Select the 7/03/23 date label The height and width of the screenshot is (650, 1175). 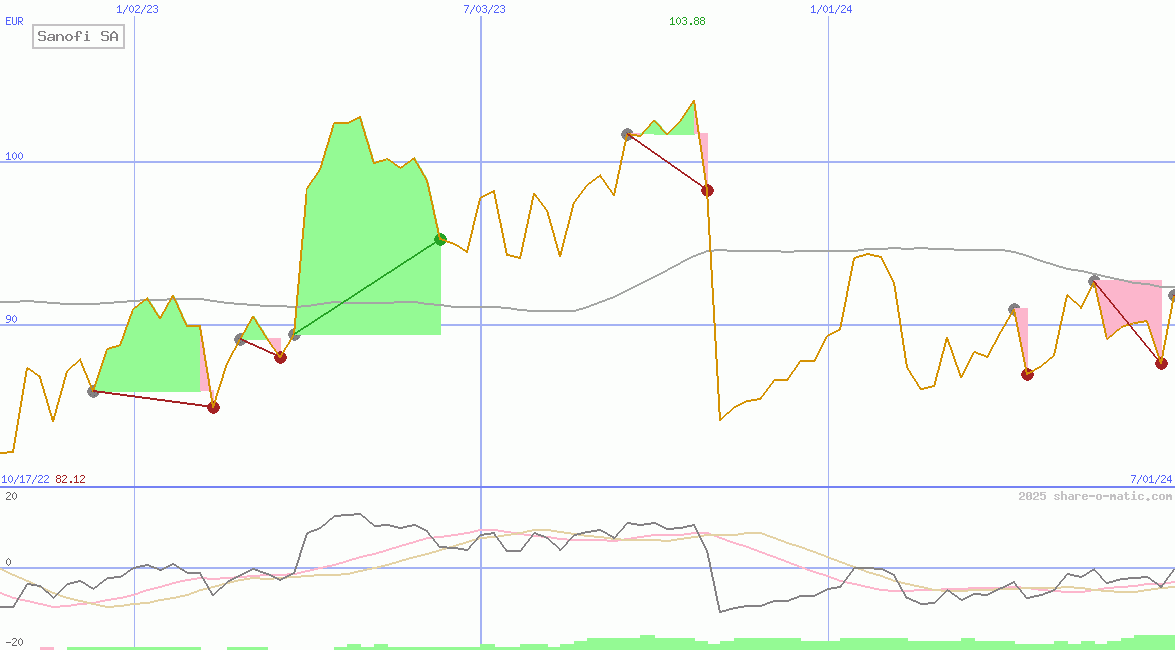coord(484,9)
